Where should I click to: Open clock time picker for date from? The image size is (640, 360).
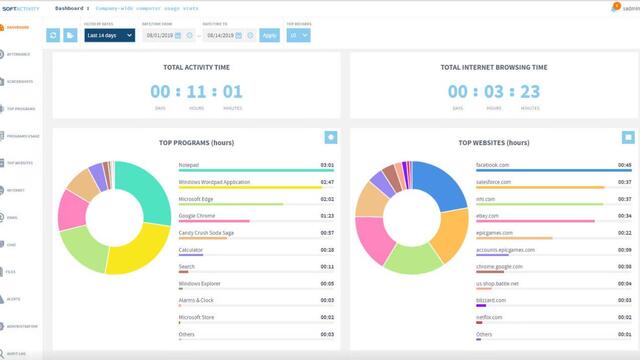tap(189, 36)
